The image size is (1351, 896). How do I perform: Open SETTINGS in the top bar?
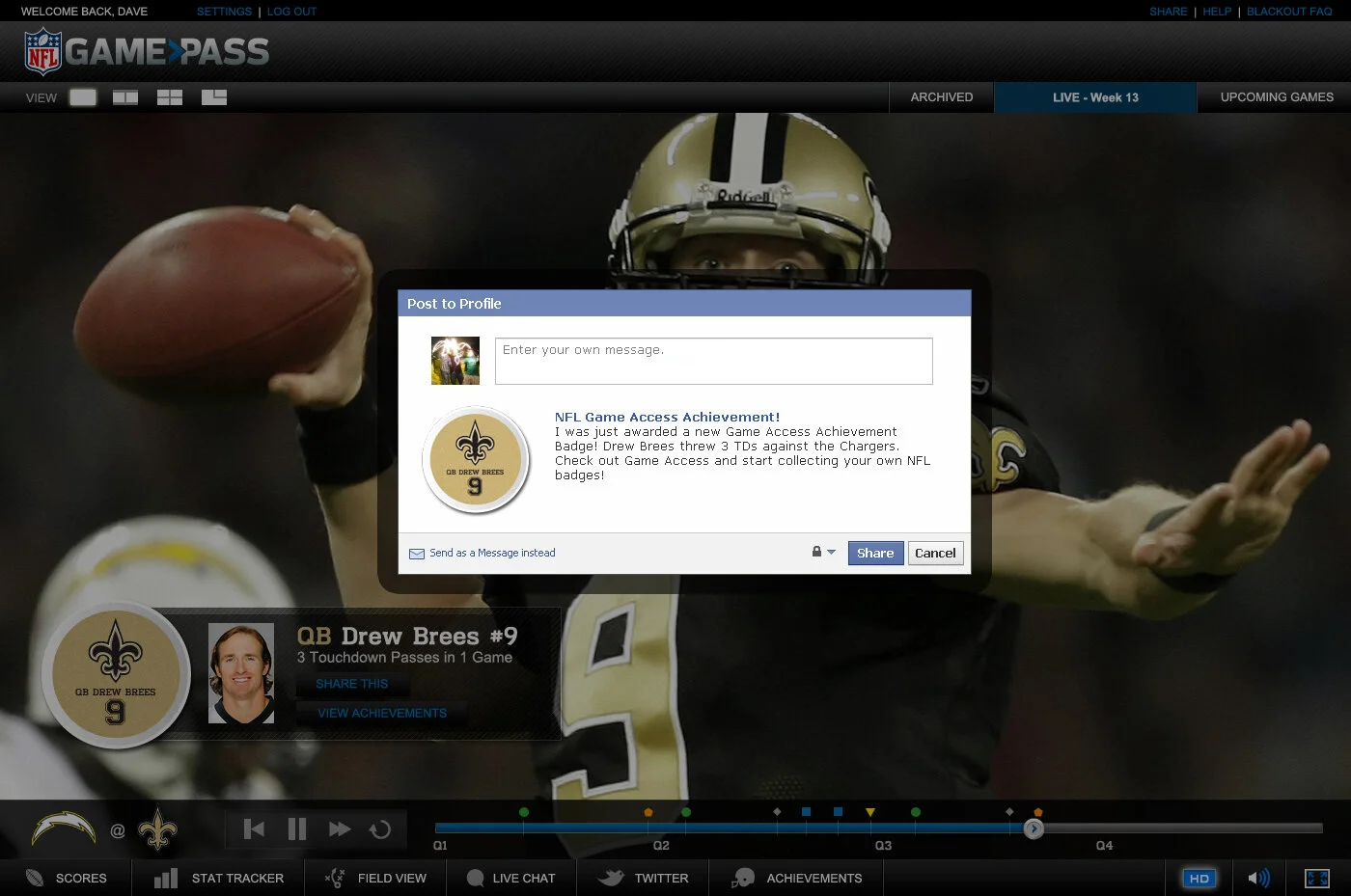[224, 12]
